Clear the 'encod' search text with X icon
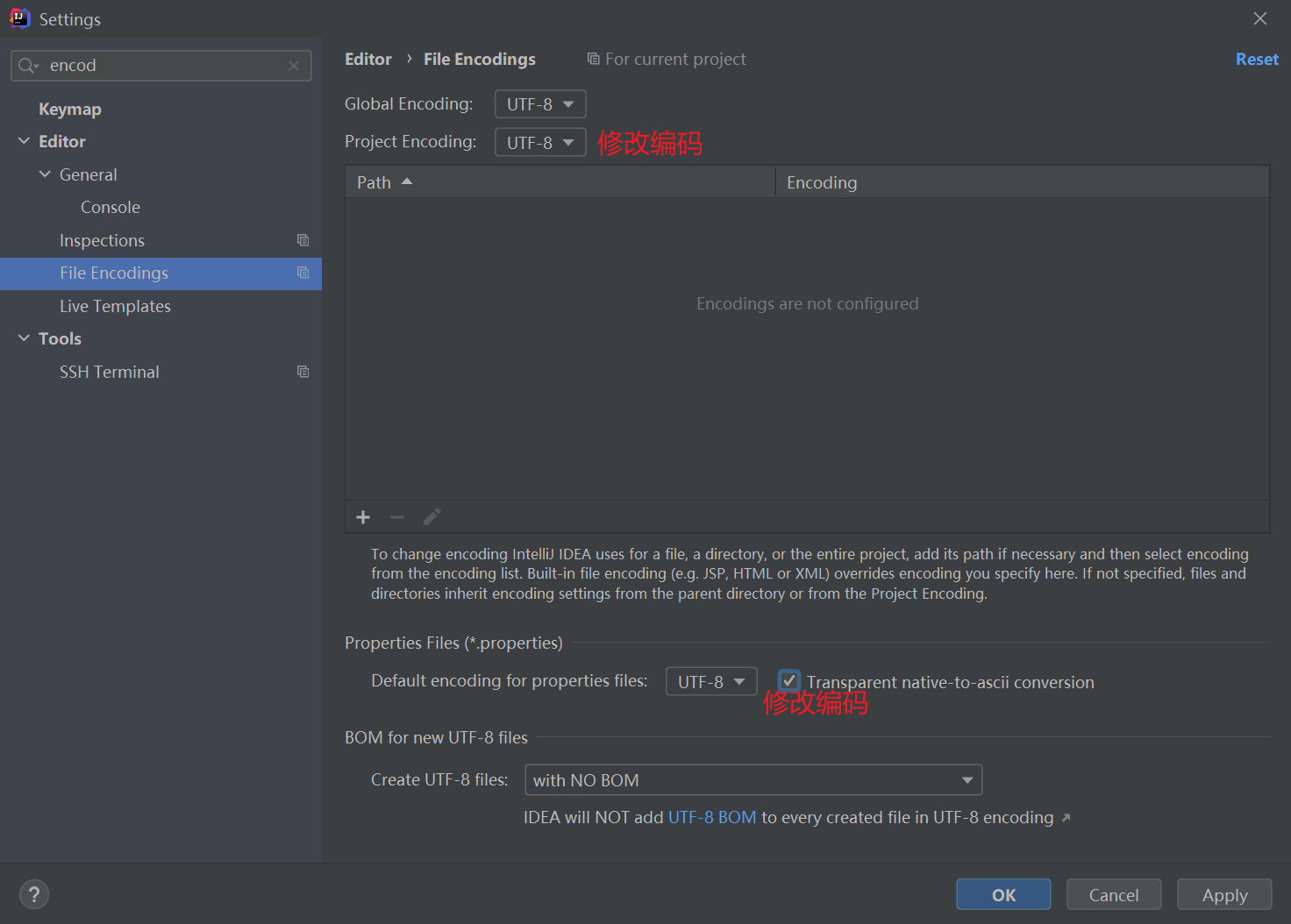 pos(294,66)
